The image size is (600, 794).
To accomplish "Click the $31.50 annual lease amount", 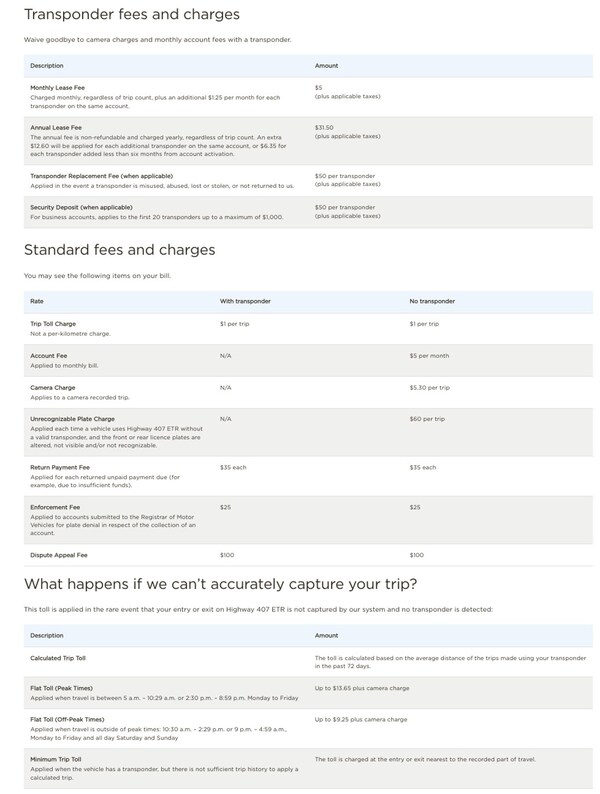I will coord(326,127).
